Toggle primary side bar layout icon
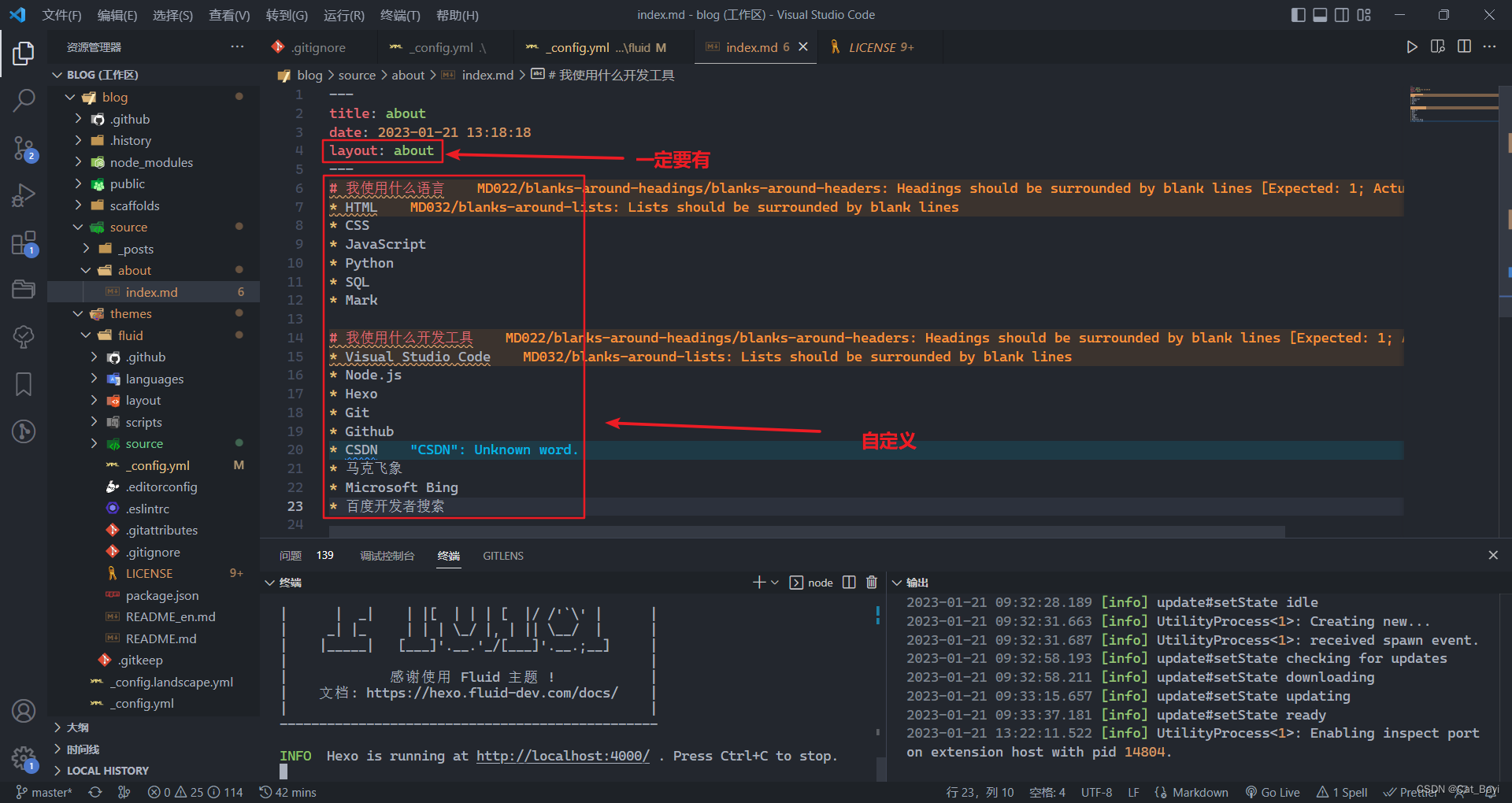Viewport: 1512px width, 803px height. coord(1299,15)
